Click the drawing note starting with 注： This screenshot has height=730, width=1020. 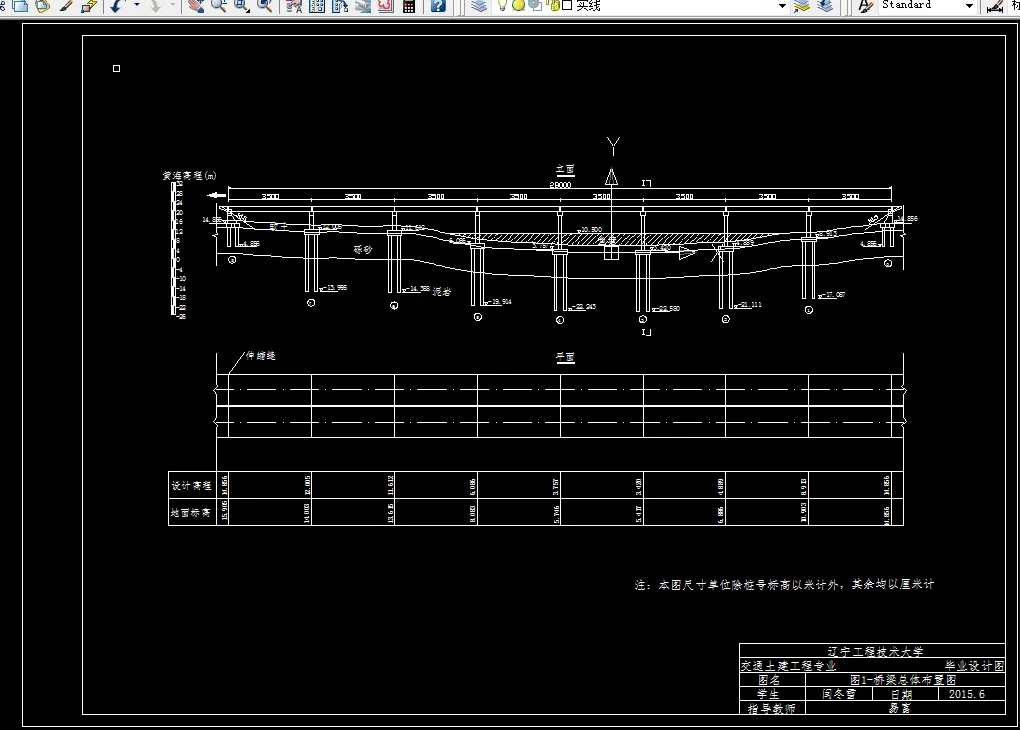coord(785,585)
